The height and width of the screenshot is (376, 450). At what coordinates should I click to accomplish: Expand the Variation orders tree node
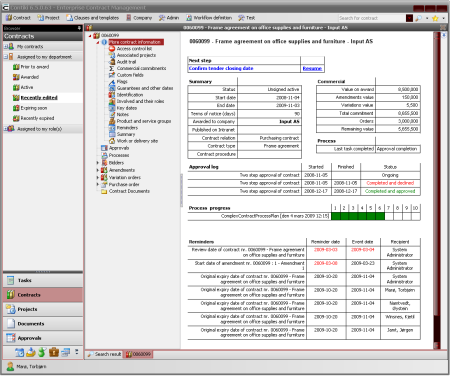pos(98,177)
